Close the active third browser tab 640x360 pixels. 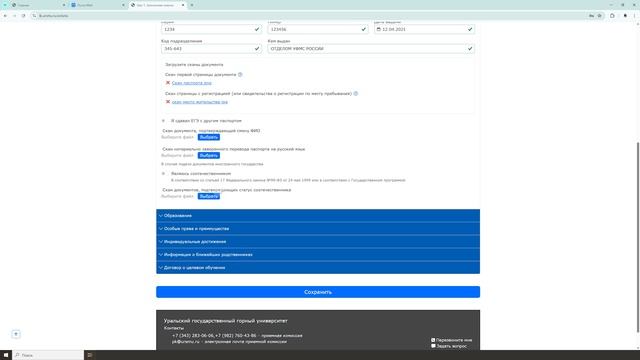[183, 5]
